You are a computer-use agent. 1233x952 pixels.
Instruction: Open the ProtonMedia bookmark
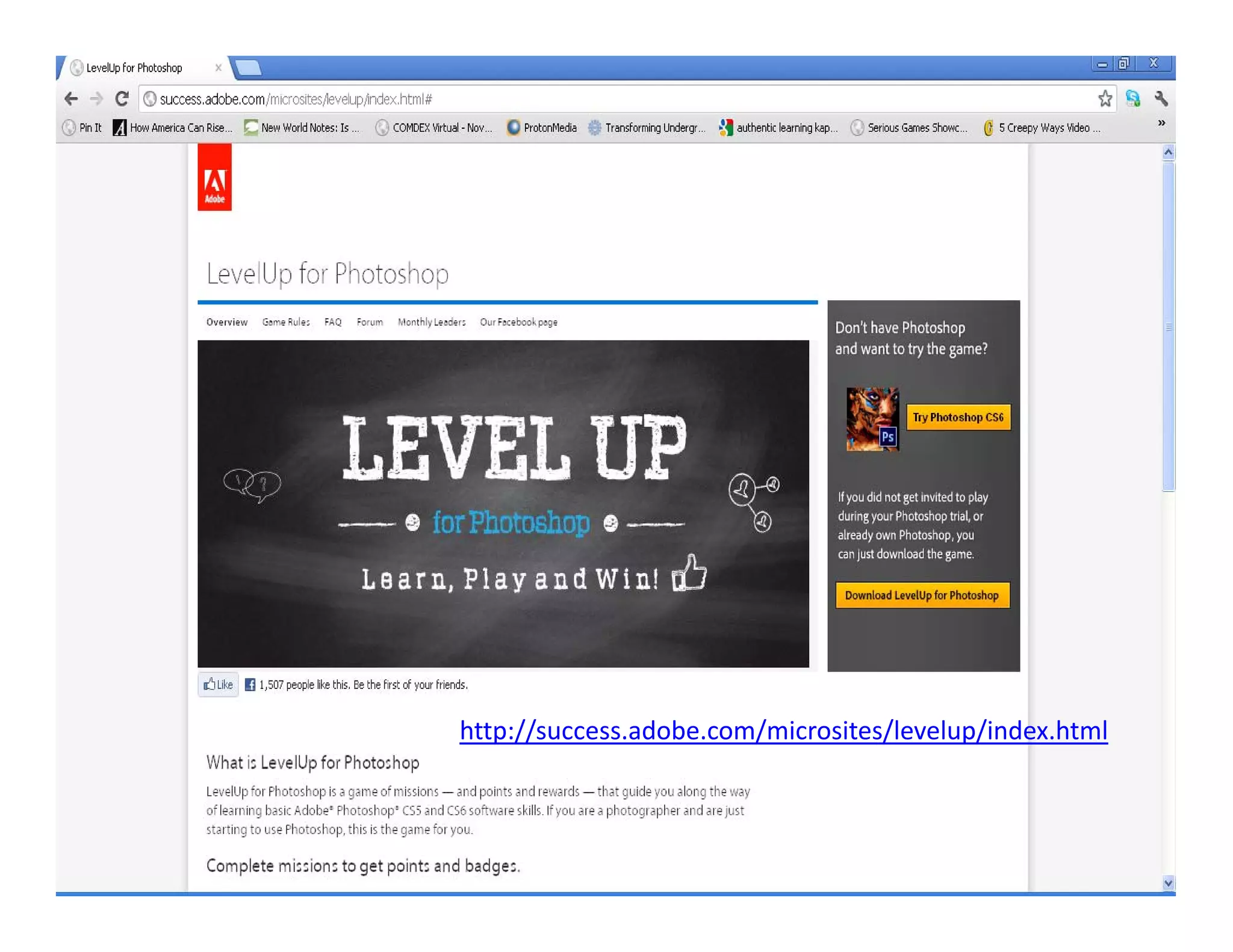point(542,128)
